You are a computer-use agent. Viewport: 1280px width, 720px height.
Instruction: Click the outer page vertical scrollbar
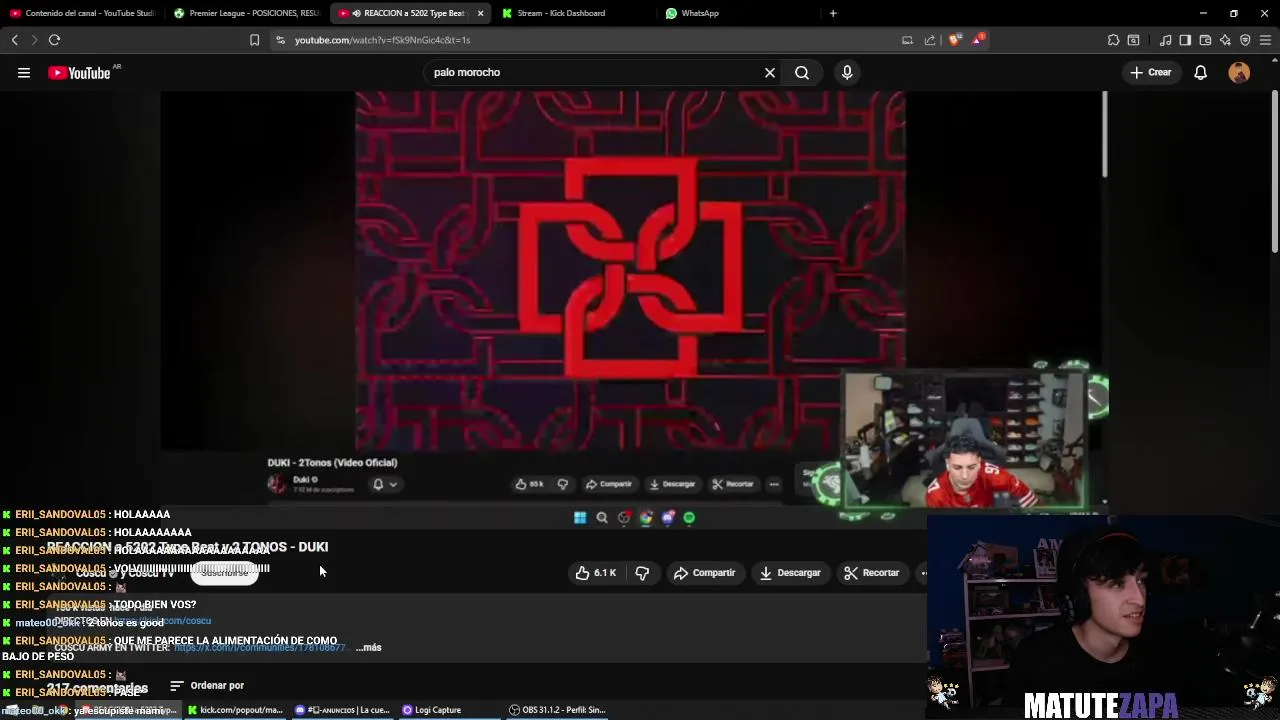tap(1275, 170)
